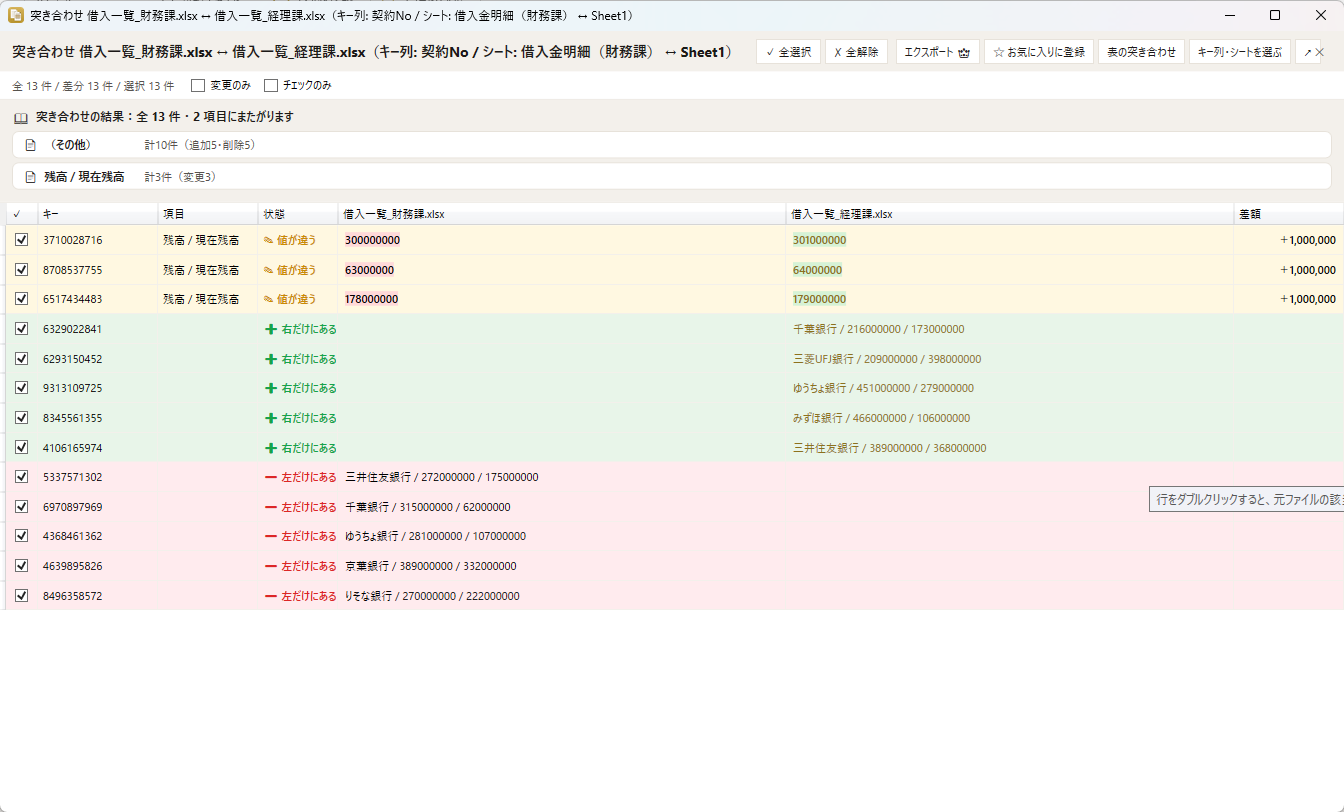Click 左だけにある status for key 8496358572
The image size is (1344, 812).
point(300,596)
